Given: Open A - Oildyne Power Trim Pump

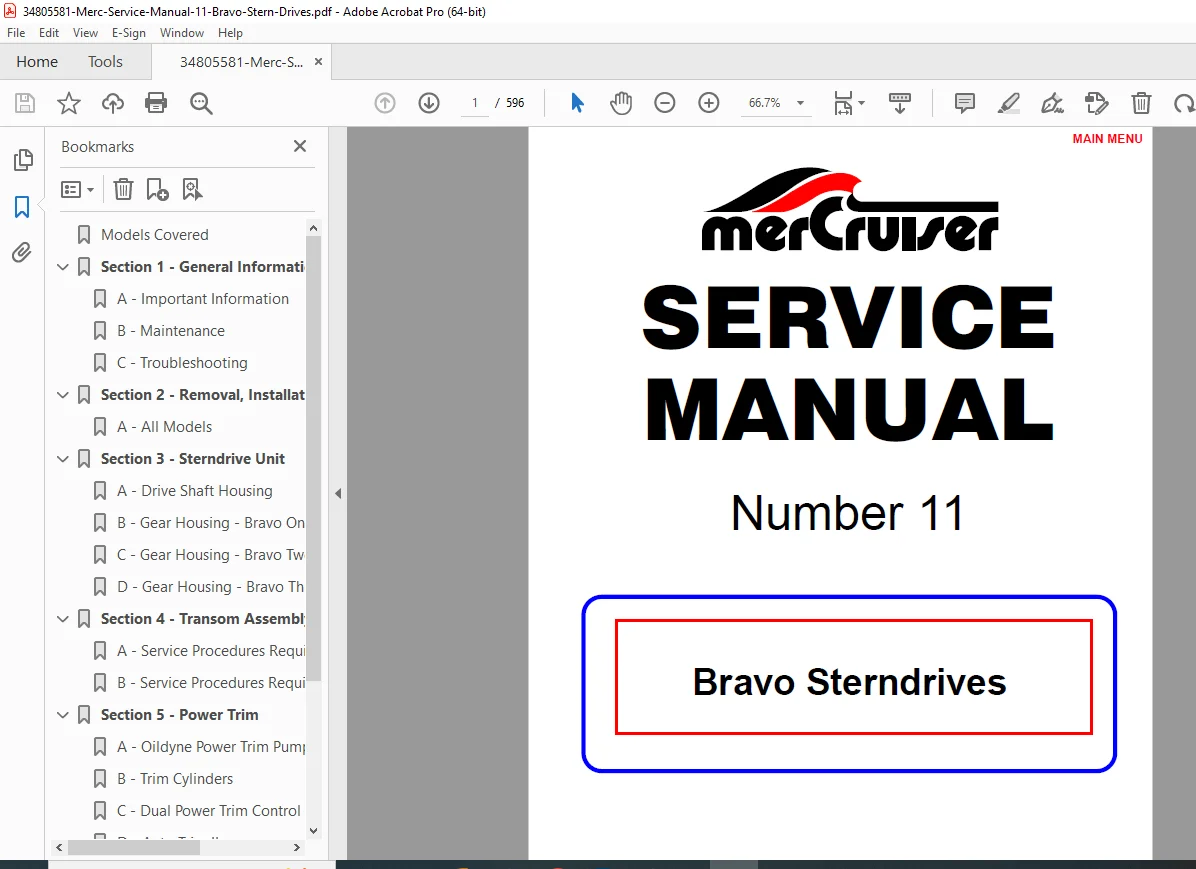Looking at the screenshot, I should coord(211,747).
